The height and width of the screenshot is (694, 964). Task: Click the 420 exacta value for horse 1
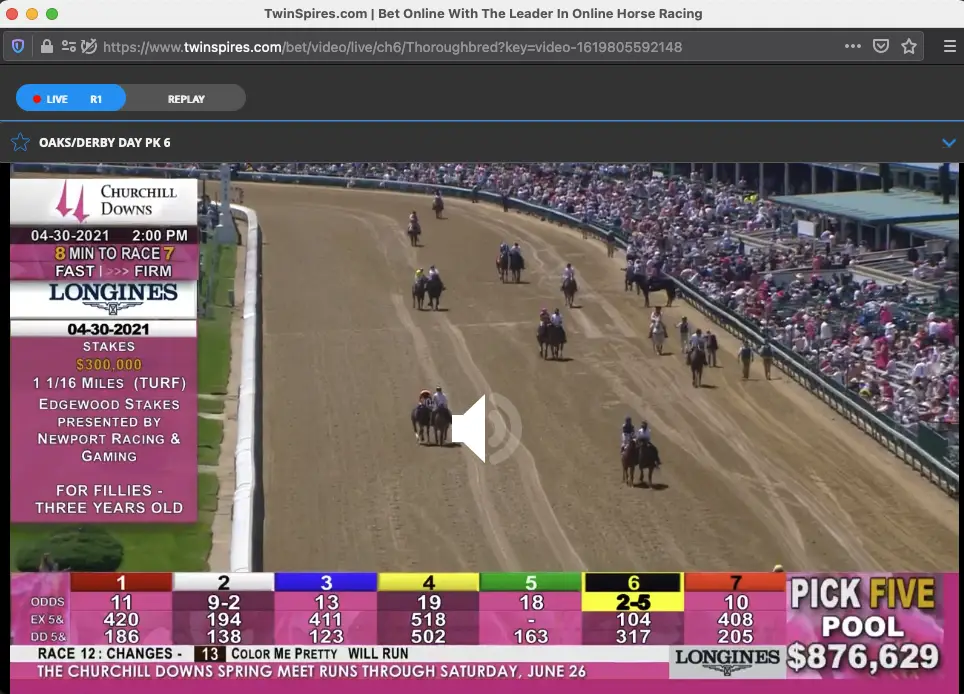(x=121, y=620)
